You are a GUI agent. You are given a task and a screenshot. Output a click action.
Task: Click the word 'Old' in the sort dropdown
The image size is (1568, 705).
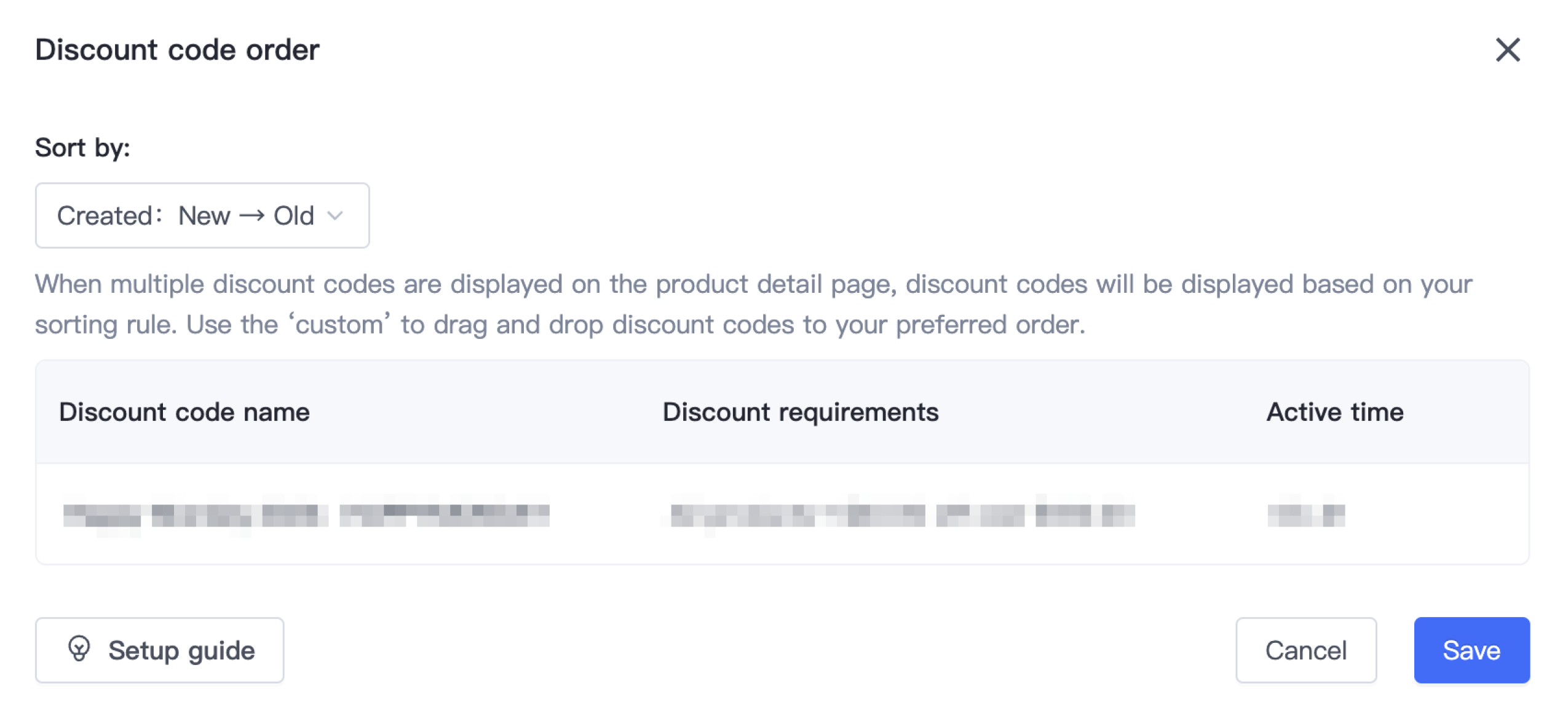pos(293,215)
